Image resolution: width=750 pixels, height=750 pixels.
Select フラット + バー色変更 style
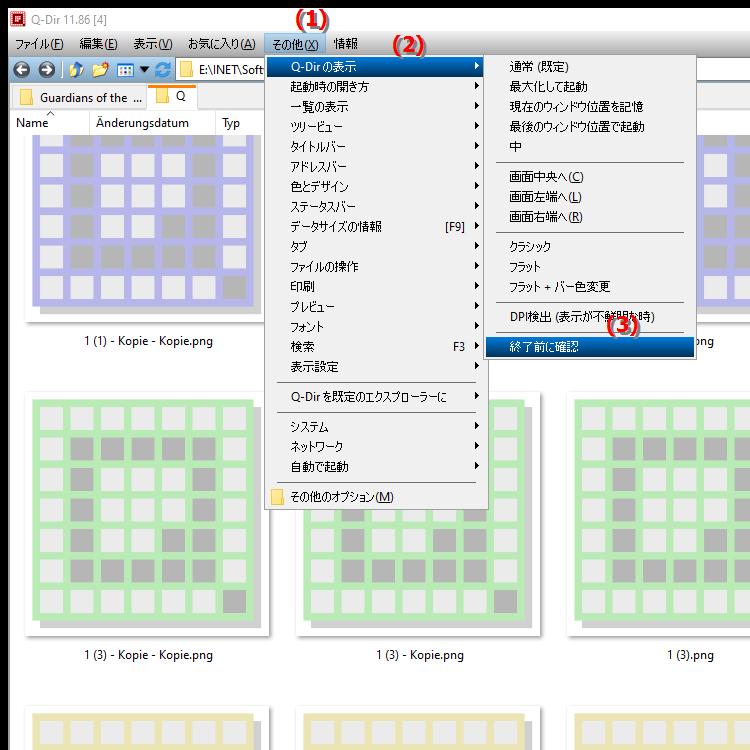coord(590,287)
